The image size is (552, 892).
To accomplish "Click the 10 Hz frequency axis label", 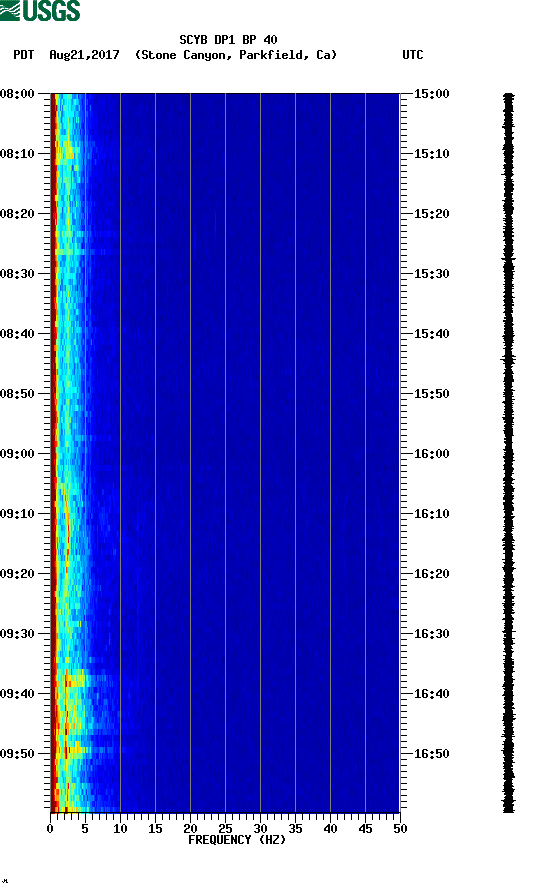I will coord(120,829).
